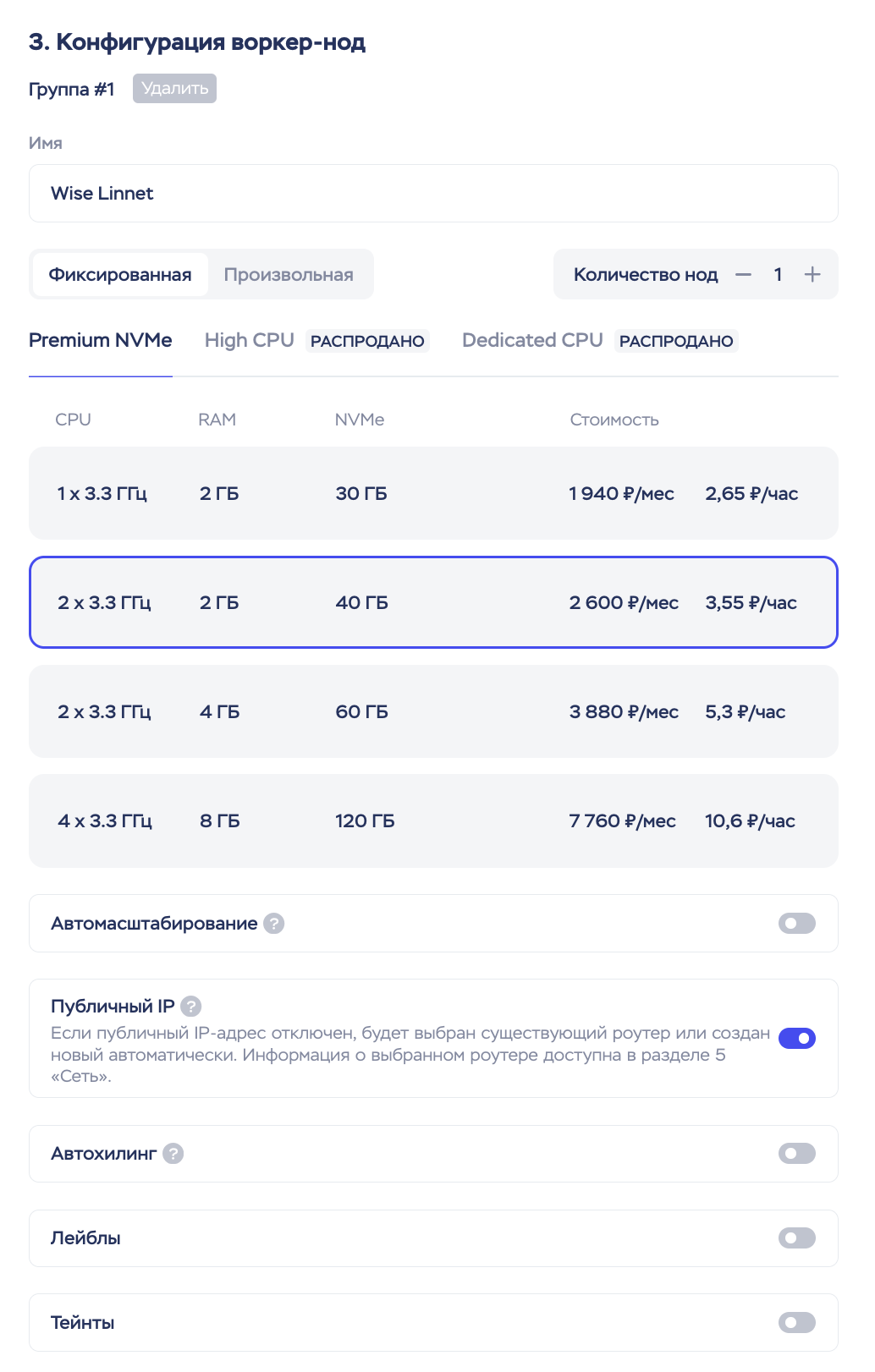Select the Фиксированная configuration option

120,274
